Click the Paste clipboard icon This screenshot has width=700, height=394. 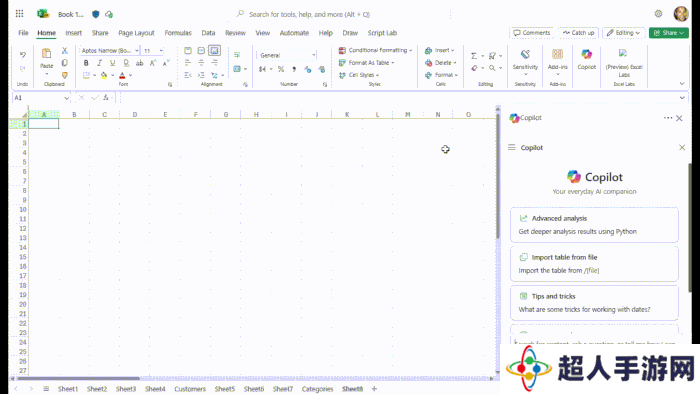point(46,54)
